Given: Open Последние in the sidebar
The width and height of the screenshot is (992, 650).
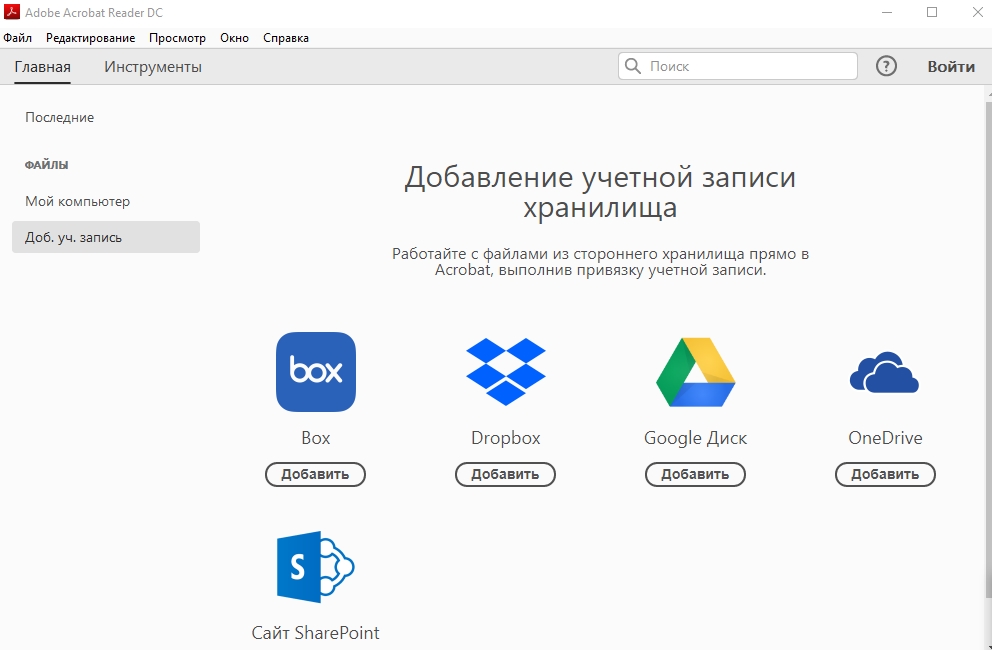Looking at the screenshot, I should click(x=59, y=117).
